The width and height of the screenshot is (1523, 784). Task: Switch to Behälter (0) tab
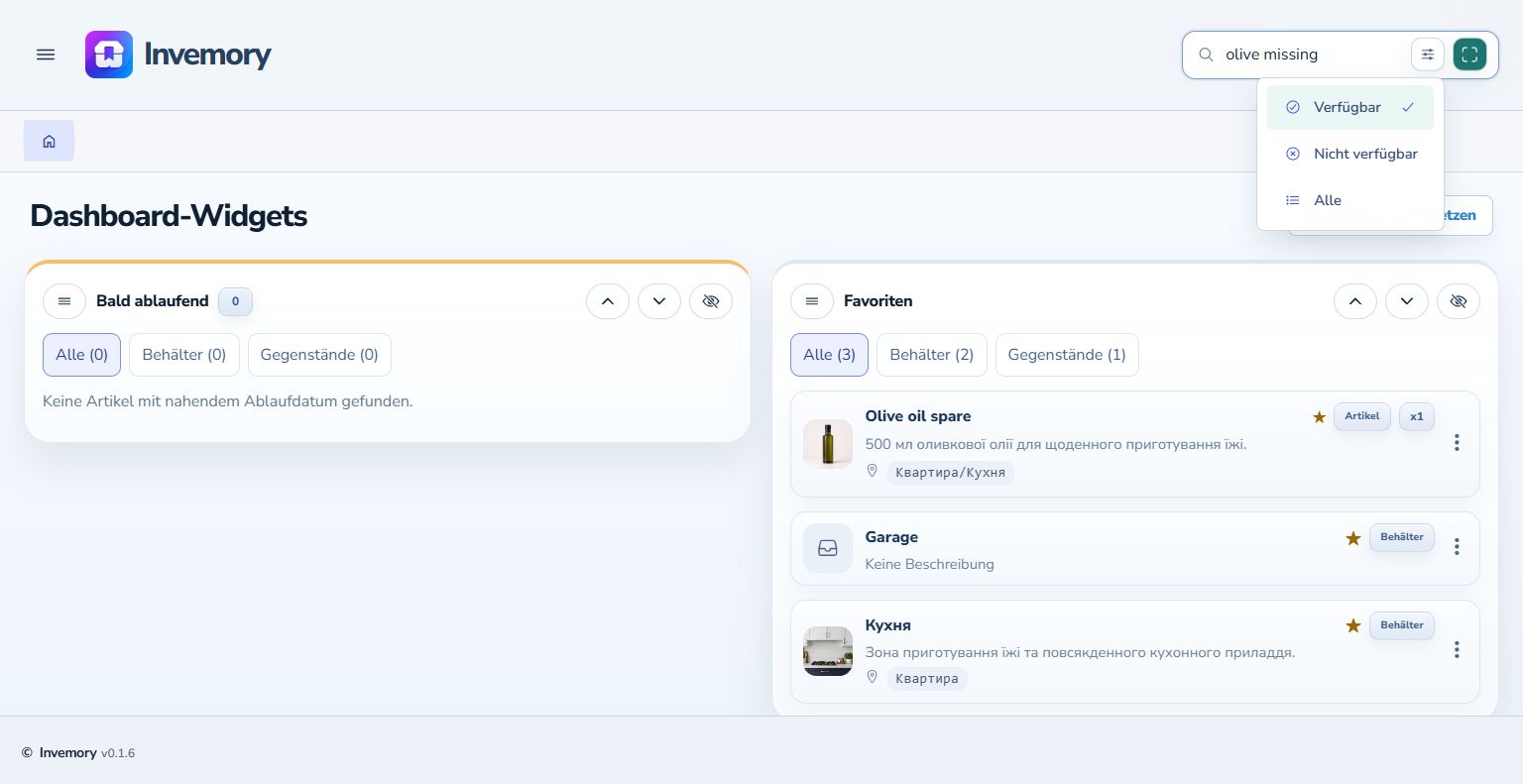point(184,355)
